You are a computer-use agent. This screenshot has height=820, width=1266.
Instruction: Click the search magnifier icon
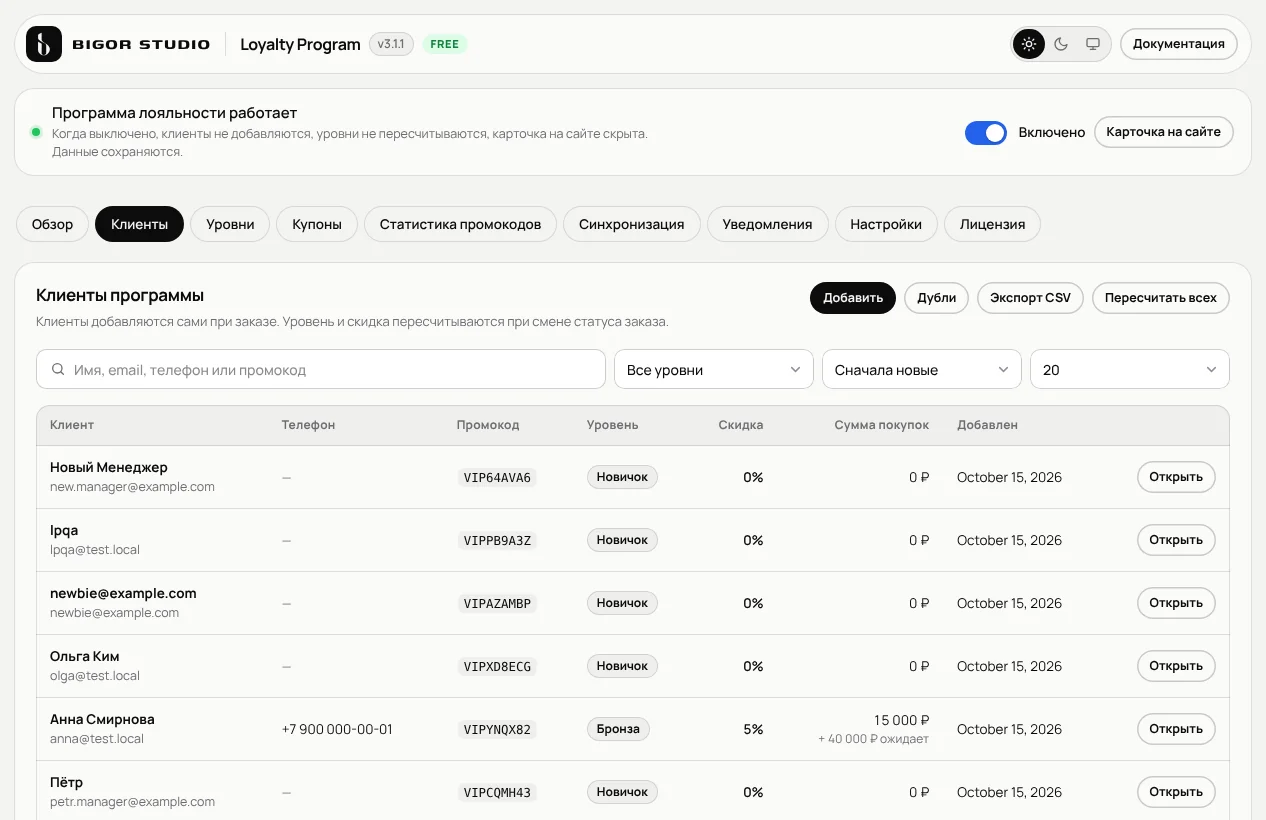[58, 369]
